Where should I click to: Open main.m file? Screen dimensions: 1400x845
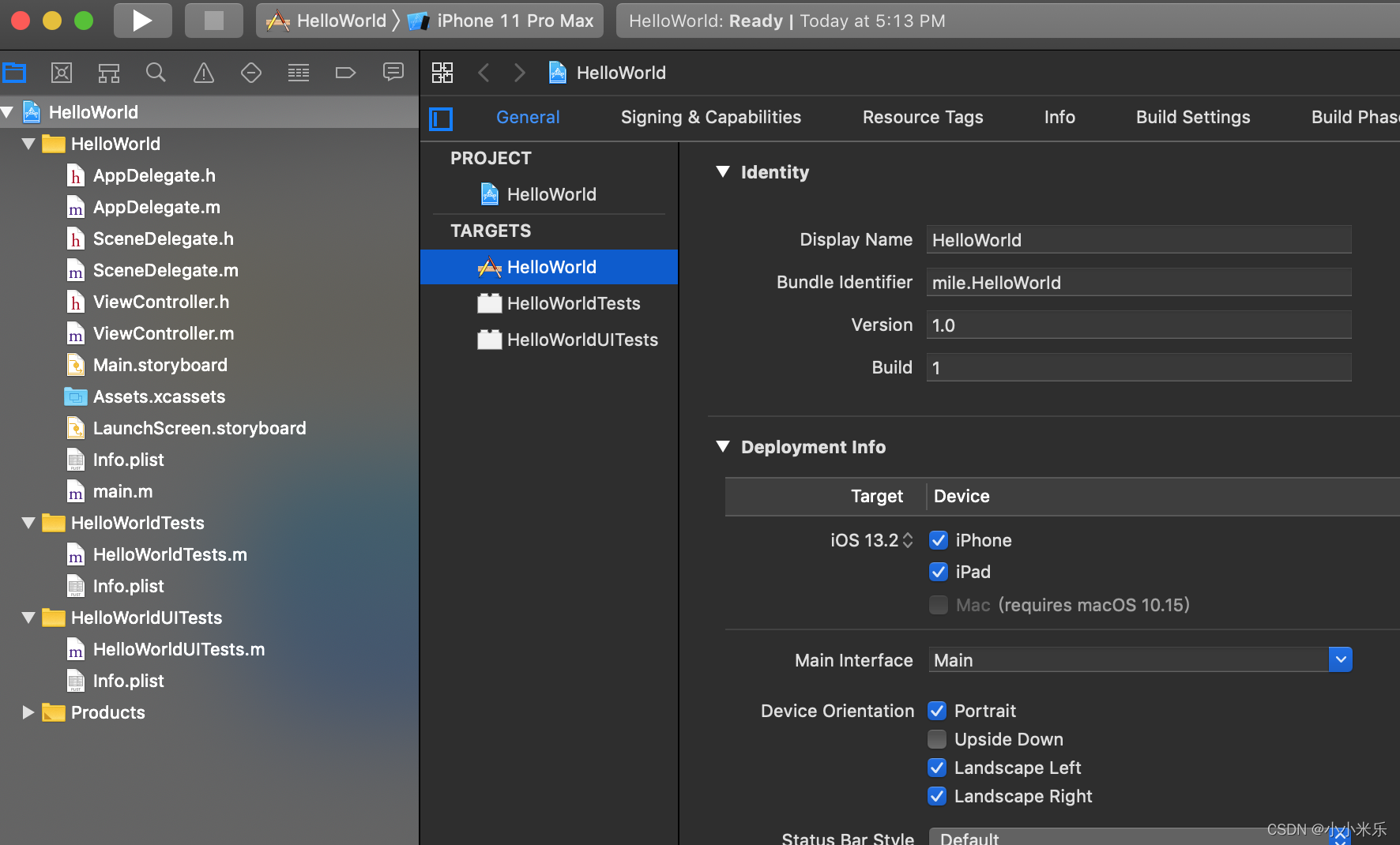122,491
